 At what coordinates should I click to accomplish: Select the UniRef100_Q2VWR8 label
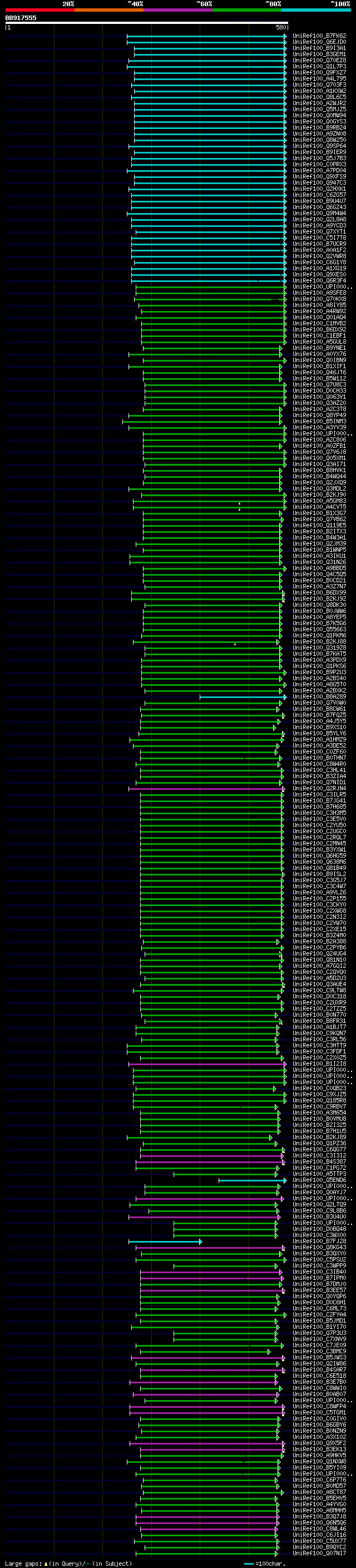tap(319, 256)
